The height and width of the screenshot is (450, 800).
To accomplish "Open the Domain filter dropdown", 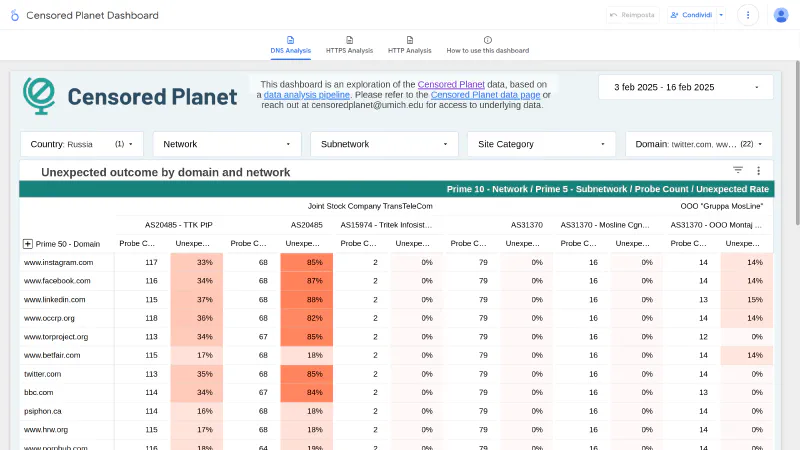I will coord(698,144).
